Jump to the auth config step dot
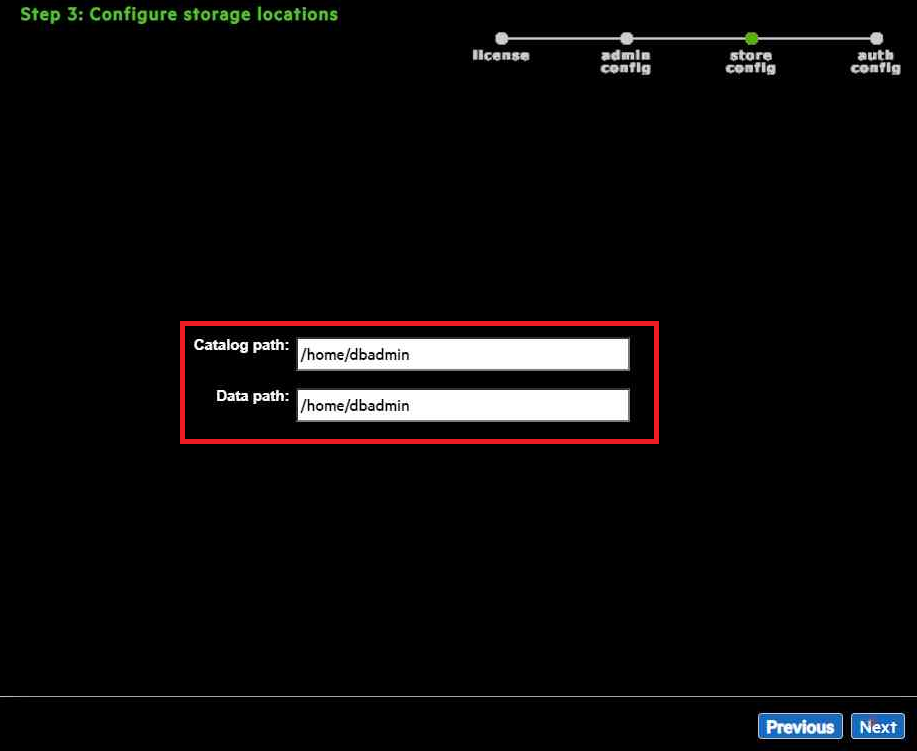 tap(876, 39)
